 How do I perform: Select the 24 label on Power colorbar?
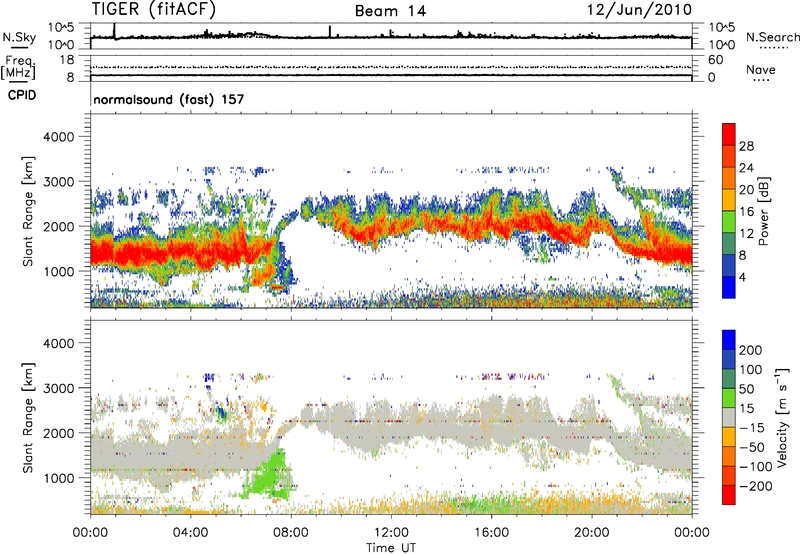(746, 168)
